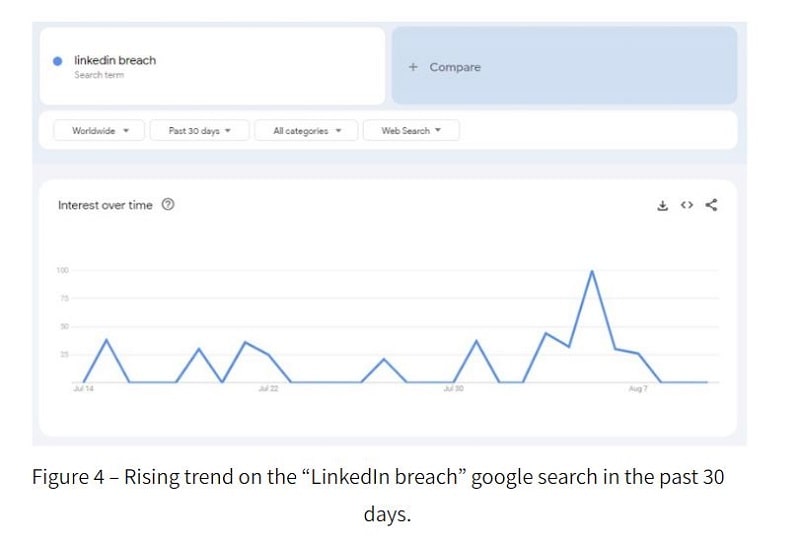
Task: Click the Jul 30 axis label
Action: pyautogui.click(x=454, y=389)
